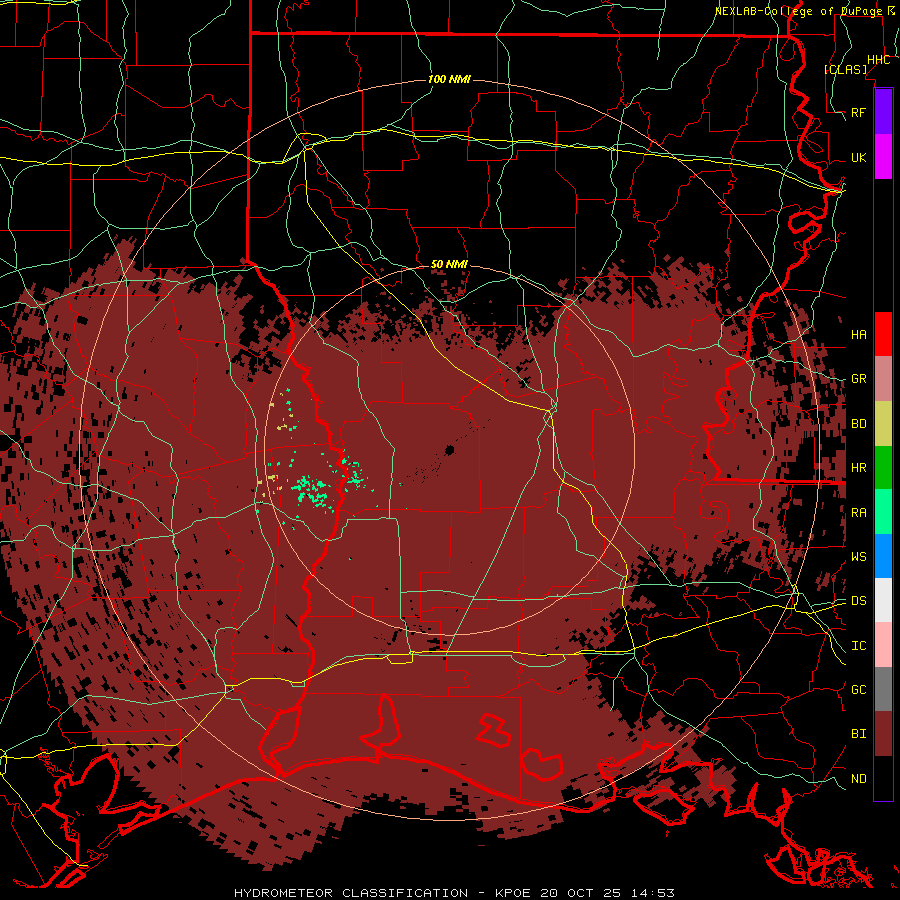Click the 'WS' legend label
Screen dimensions: 900x900
[858, 556]
